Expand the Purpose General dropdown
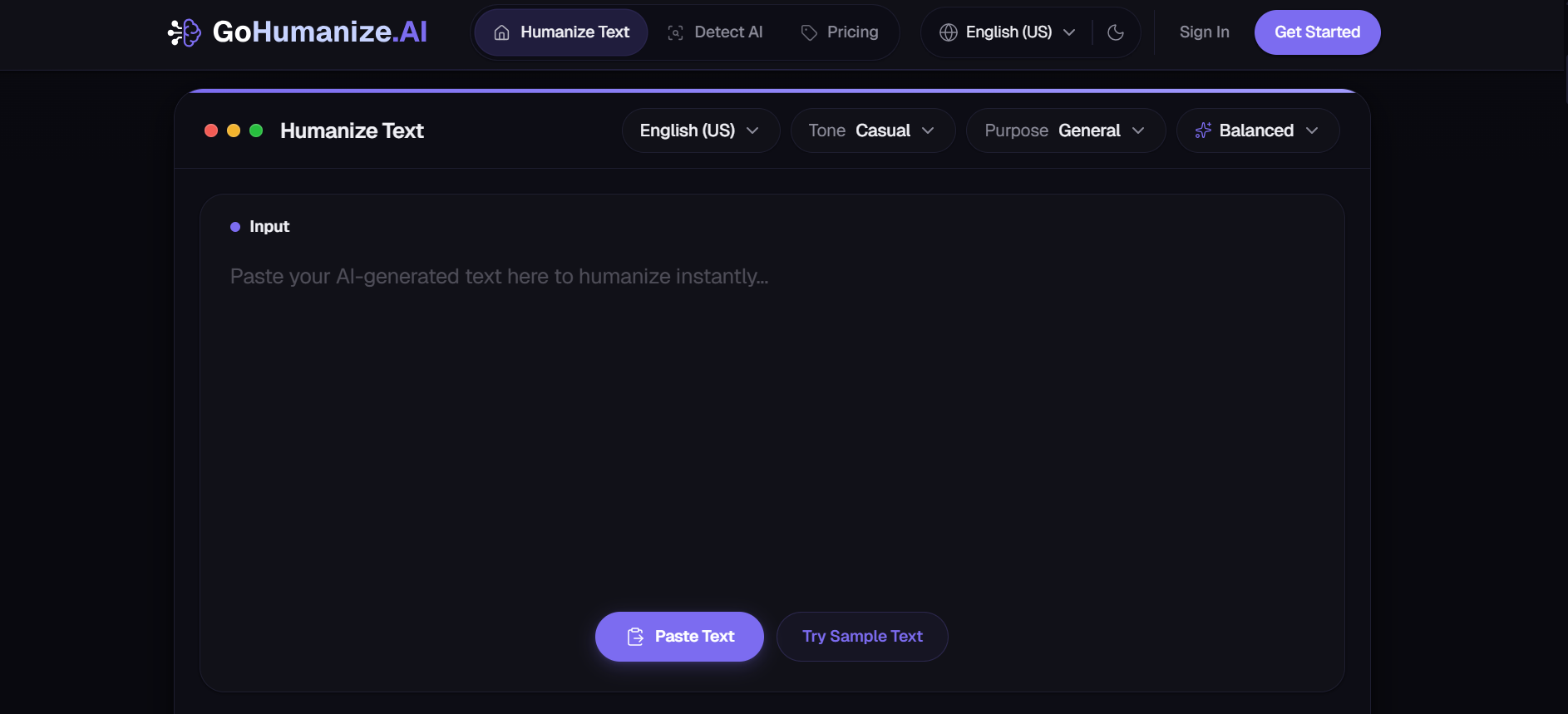Image resolution: width=1568 pixels, height=714 pixels. click(x=1066, y=130)
